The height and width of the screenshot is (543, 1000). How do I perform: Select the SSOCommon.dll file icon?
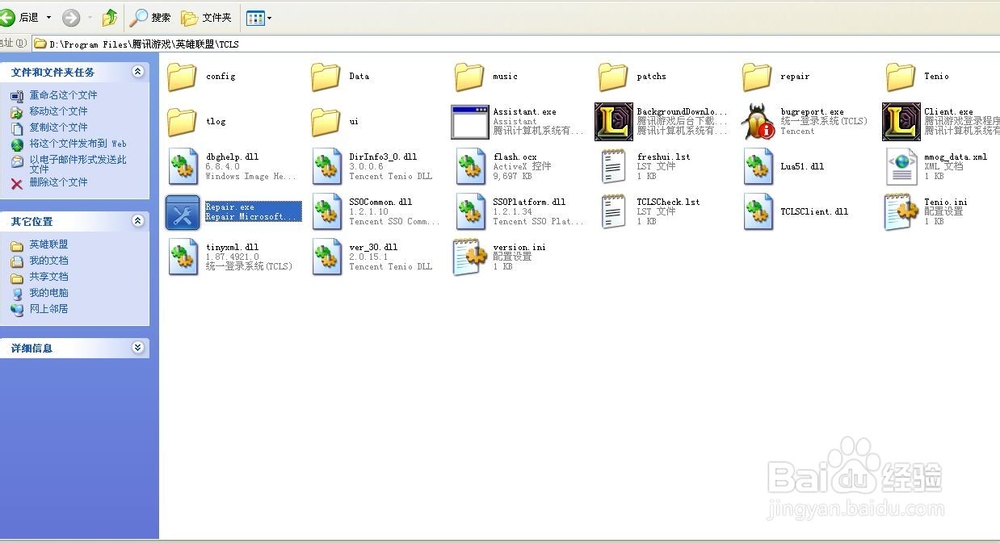(327, 212)
